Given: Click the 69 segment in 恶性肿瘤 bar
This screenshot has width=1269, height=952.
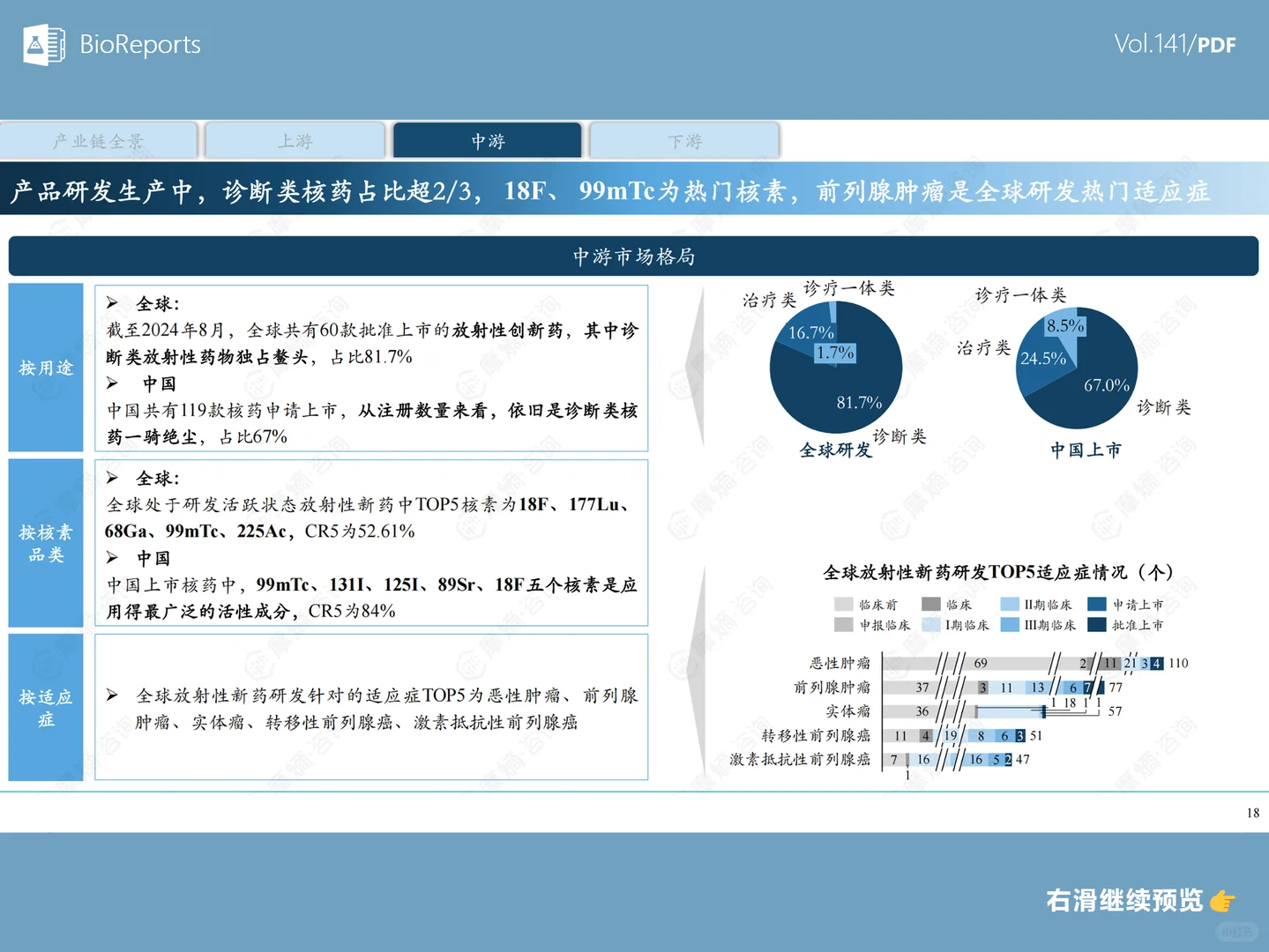Looking at the screenshot, I should pyautogui.click(x=980, y=664).
